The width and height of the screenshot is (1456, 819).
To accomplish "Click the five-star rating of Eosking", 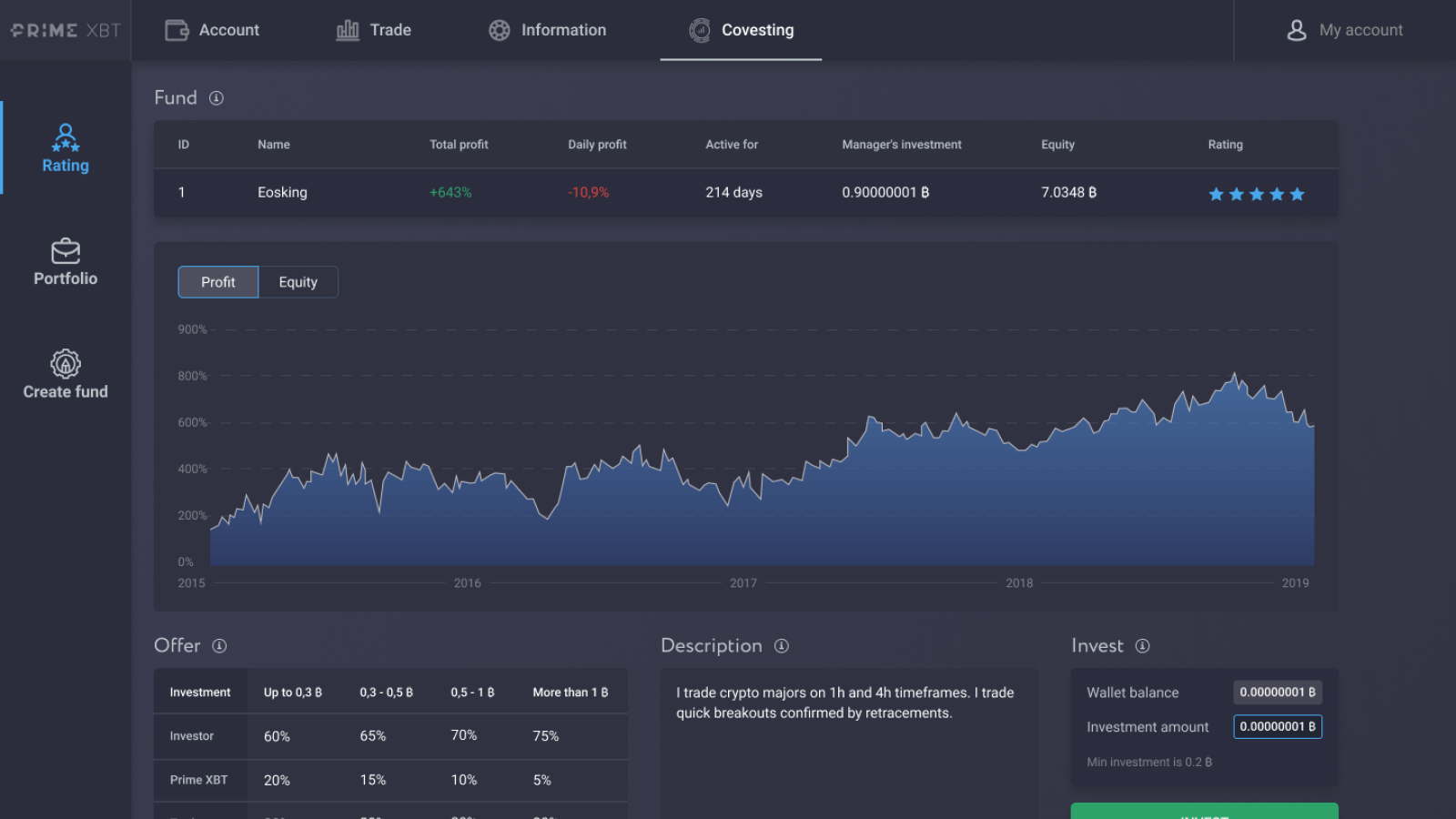I will click(1257, 194).
